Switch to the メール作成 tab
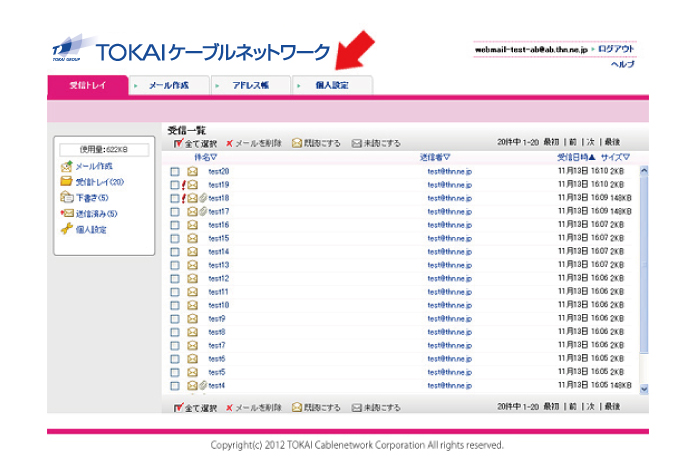Image resolution: width=700 pixels, height=465 pixels. pyautogui.click(x=169, y=85)
